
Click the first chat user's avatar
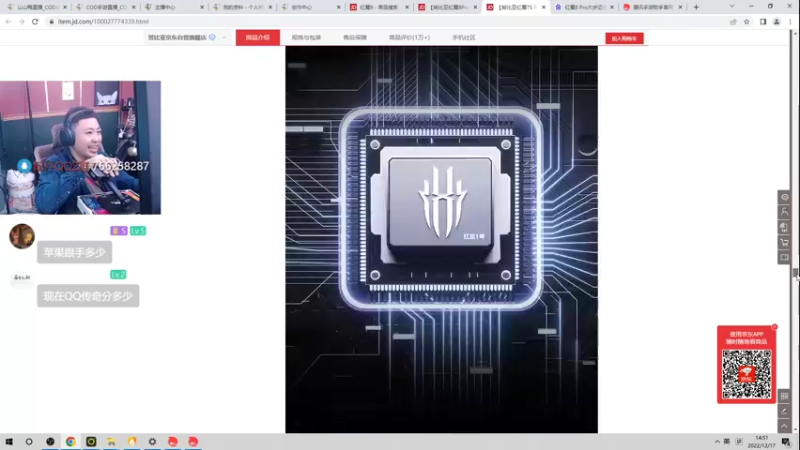point(22,236)
